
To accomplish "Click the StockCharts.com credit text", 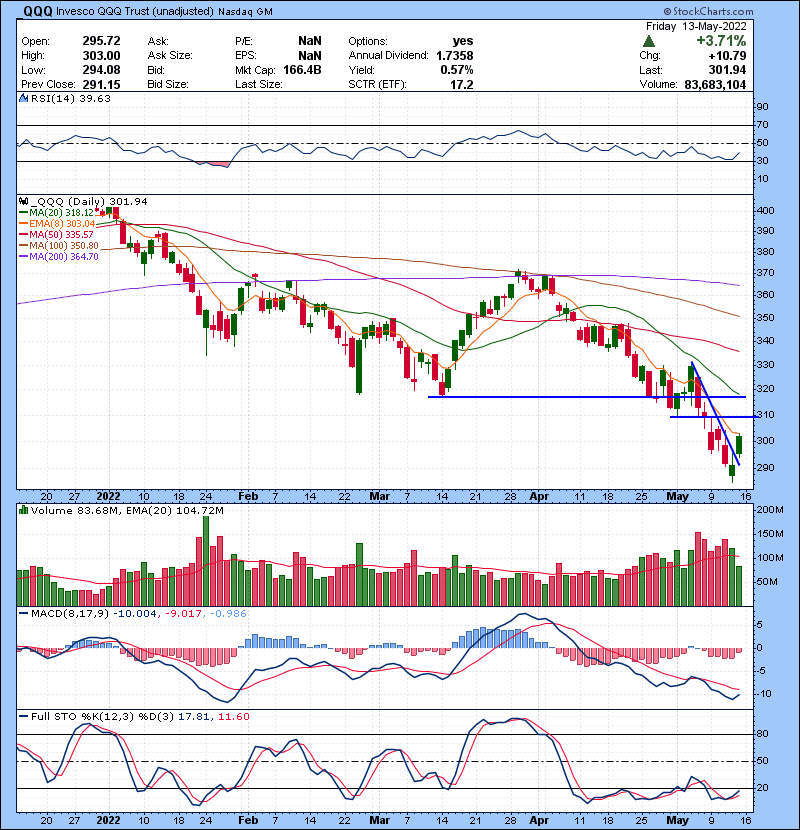I will 708,11.
